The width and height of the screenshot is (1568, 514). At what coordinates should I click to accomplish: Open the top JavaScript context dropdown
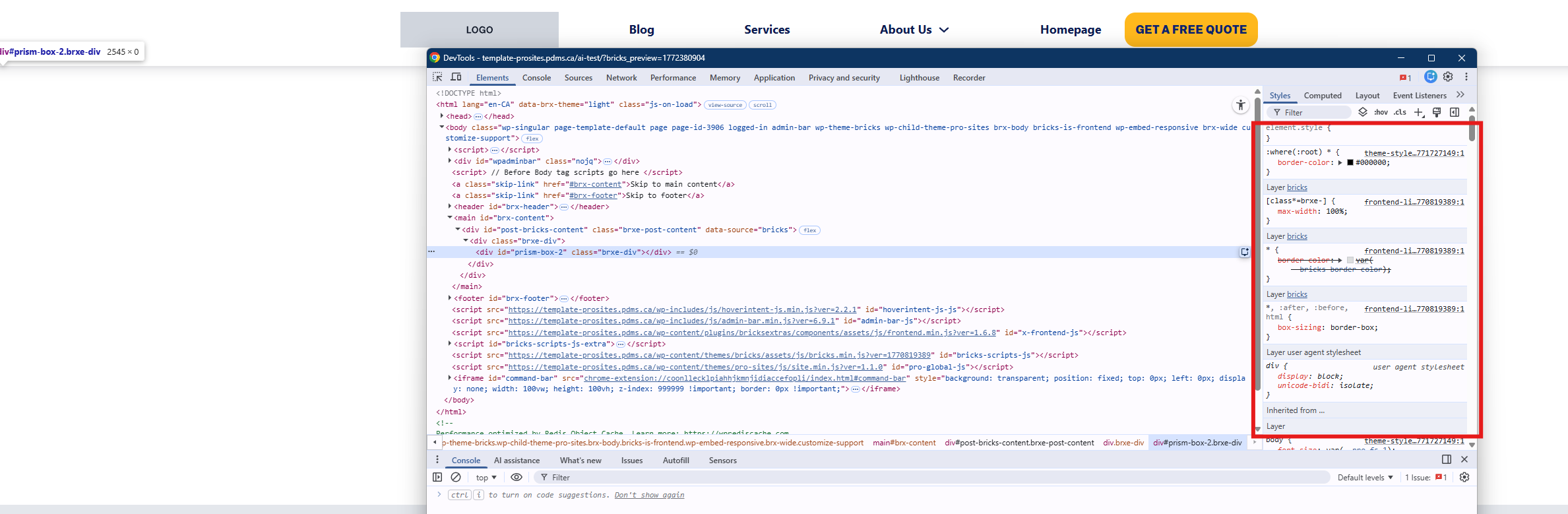click(486, 478)
